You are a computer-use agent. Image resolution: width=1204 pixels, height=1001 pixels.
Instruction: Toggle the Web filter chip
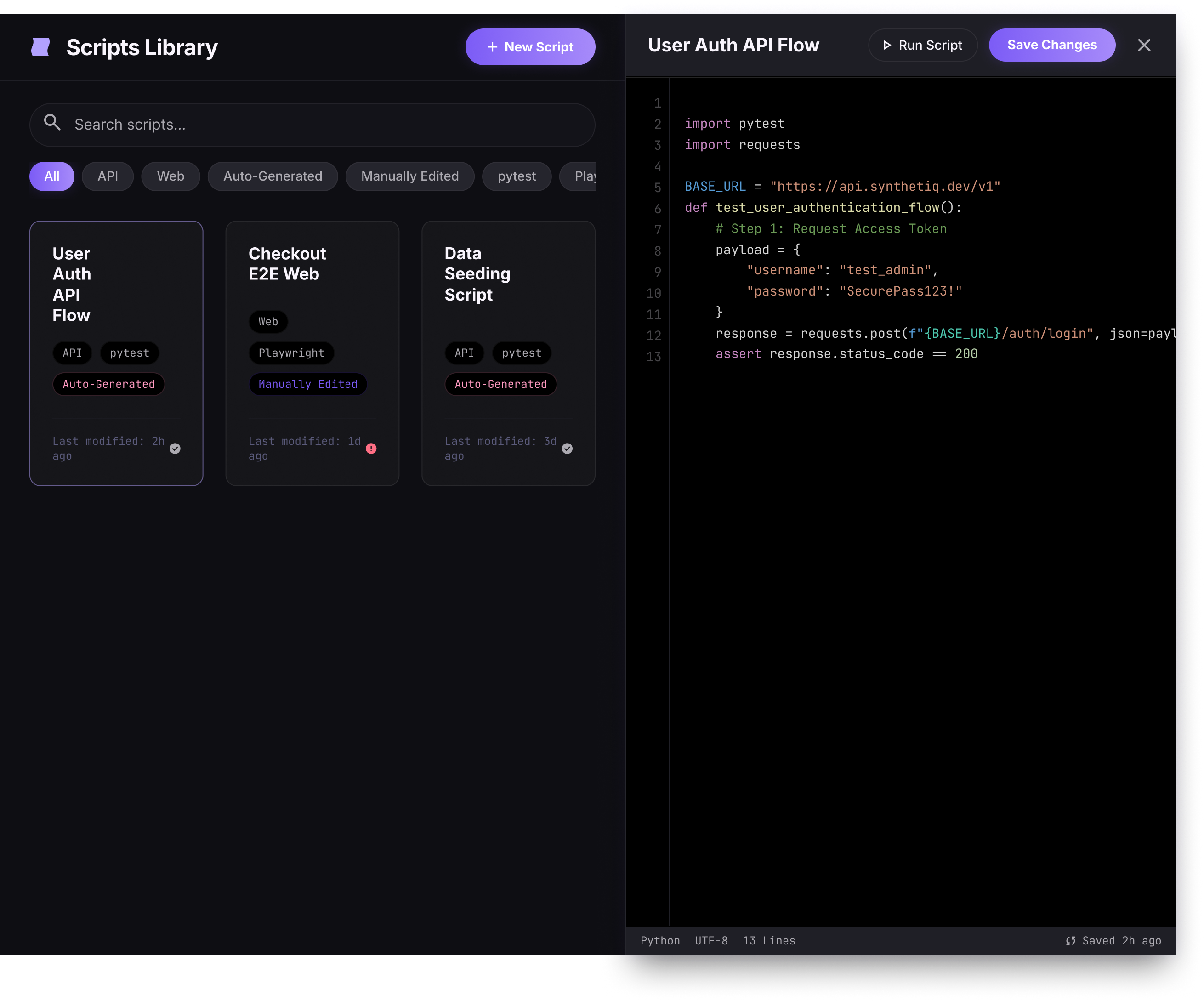click(x=170, y=176)
